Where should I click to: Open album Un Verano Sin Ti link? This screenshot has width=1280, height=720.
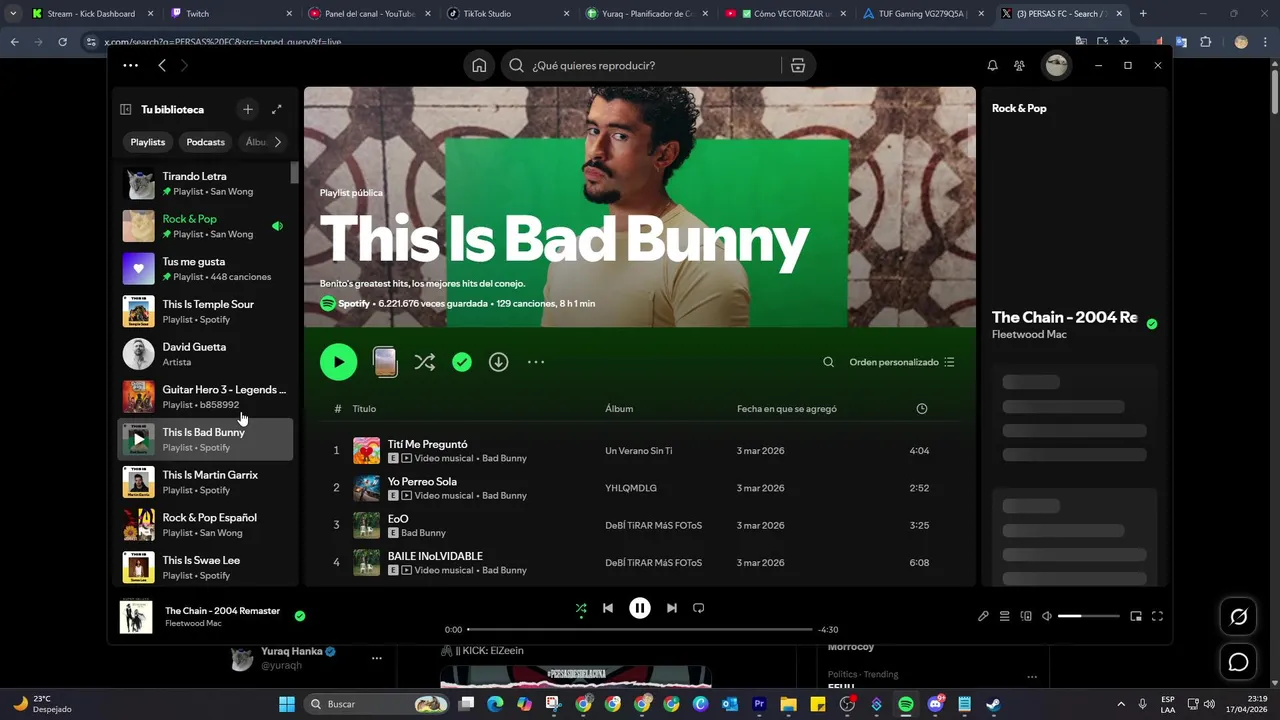click(x=638, y=451)
